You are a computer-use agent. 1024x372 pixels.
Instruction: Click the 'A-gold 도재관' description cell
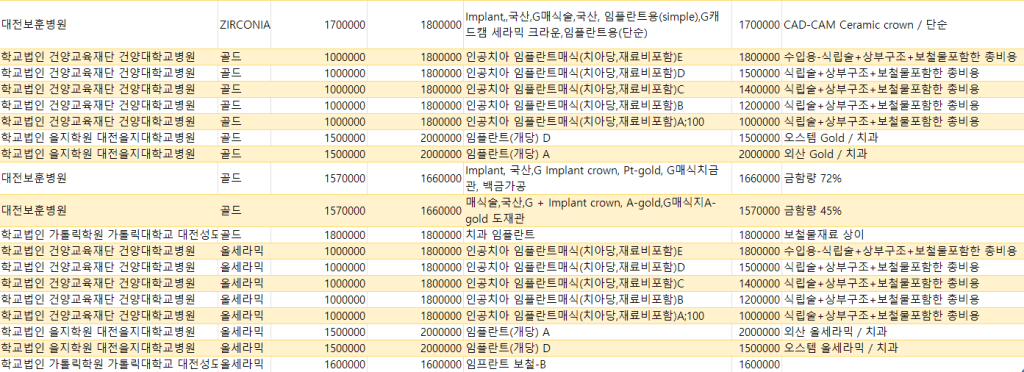[x=598, y=210]
